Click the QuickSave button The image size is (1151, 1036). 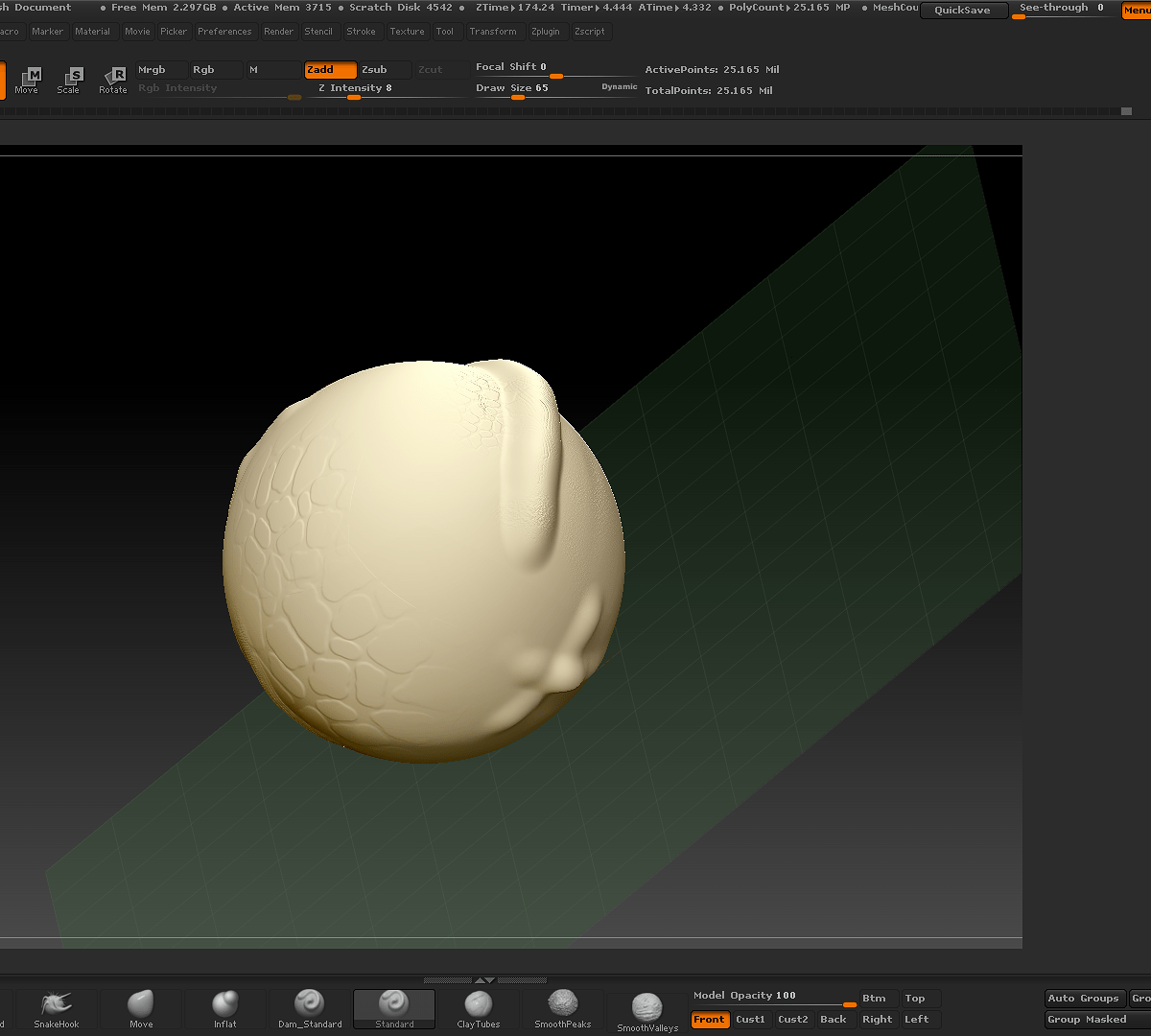pos(963,11)
